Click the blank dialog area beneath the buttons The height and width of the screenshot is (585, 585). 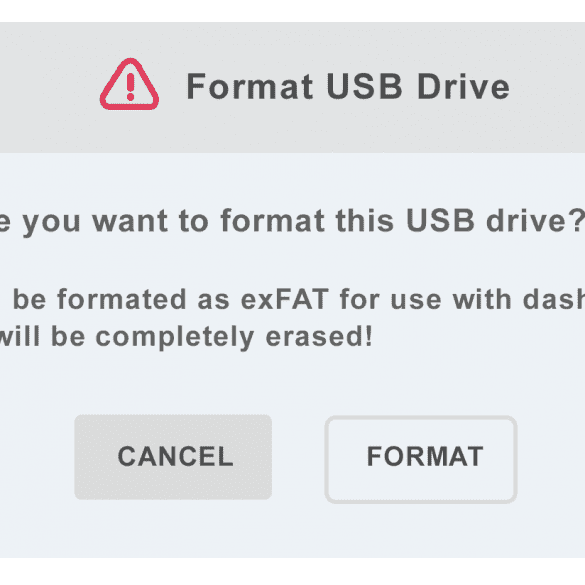pyautogui.click(x=292, y=530)
